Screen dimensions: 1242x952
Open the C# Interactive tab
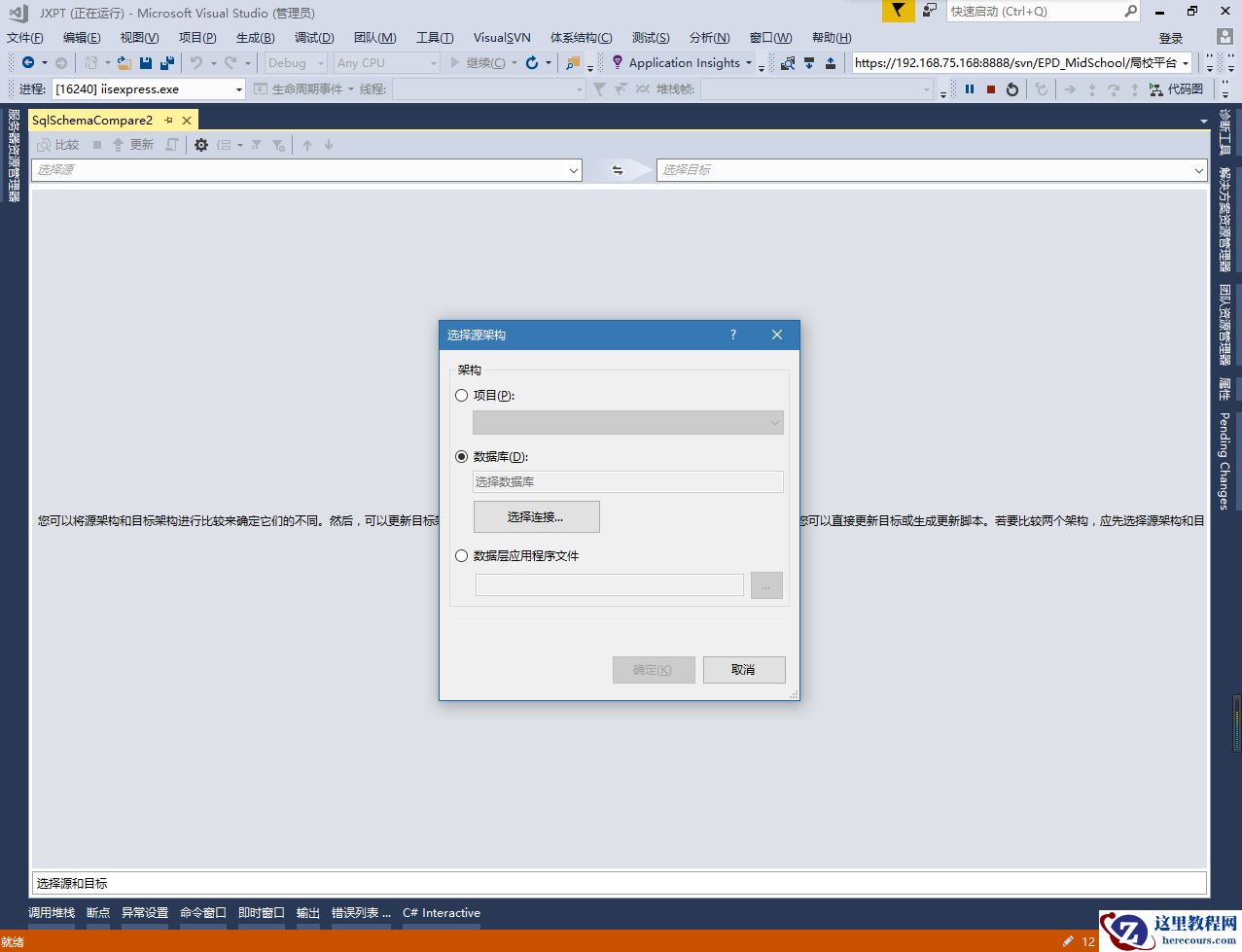point(442,913)
